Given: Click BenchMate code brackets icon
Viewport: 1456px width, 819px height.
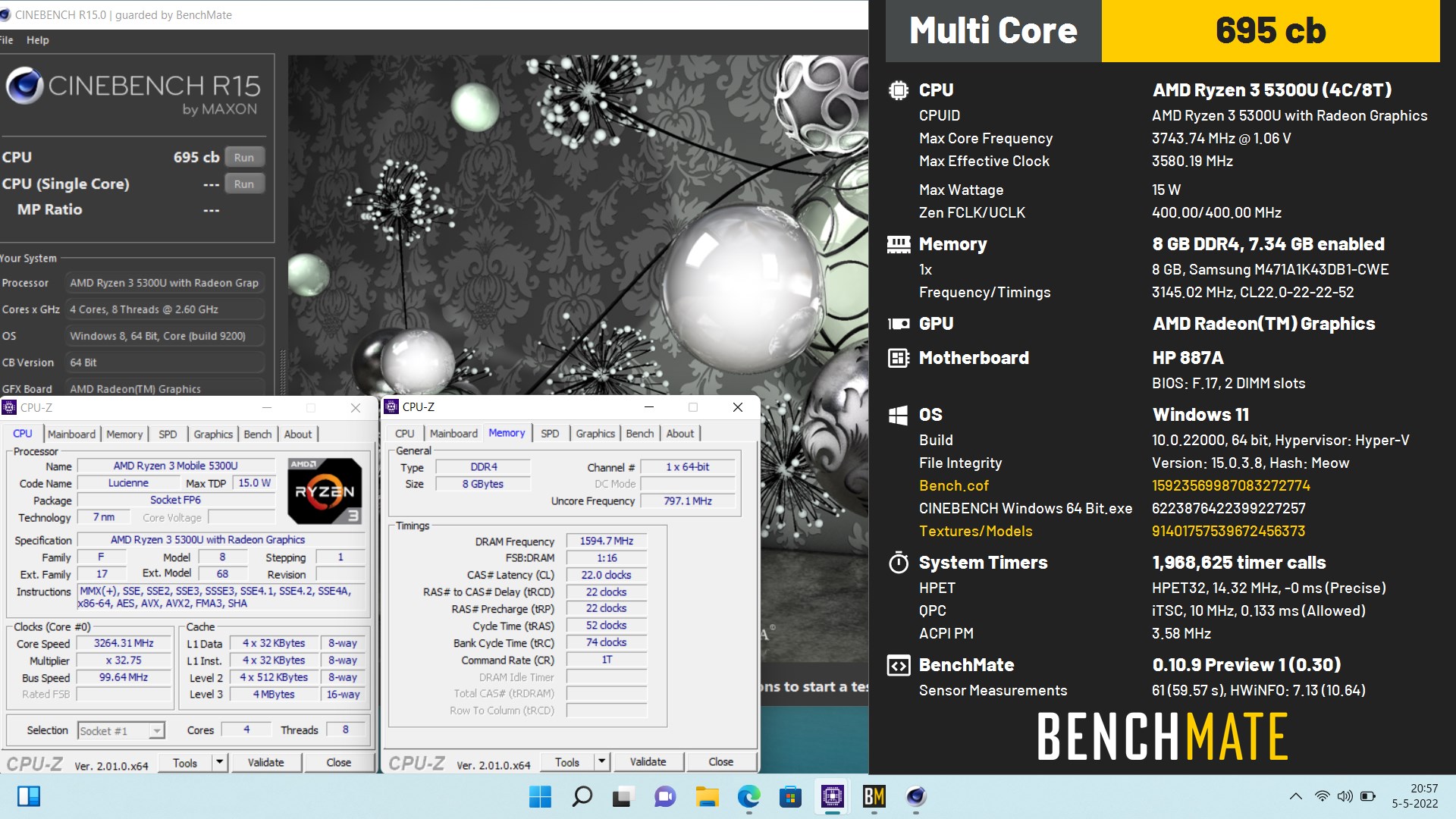Looking at the screenshot, I should coord(899,665).
